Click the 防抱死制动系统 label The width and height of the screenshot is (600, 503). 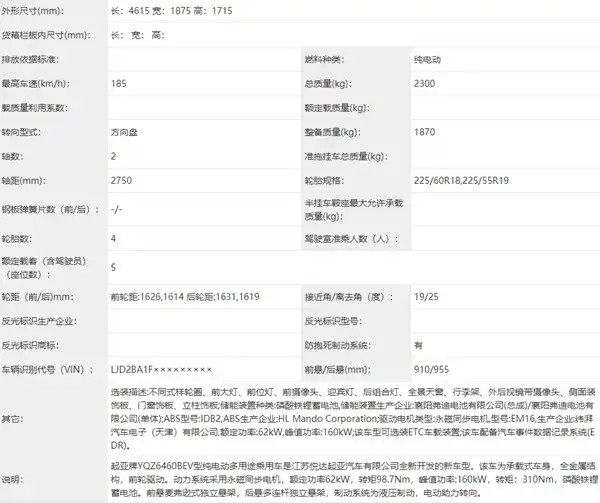point(338,345)
